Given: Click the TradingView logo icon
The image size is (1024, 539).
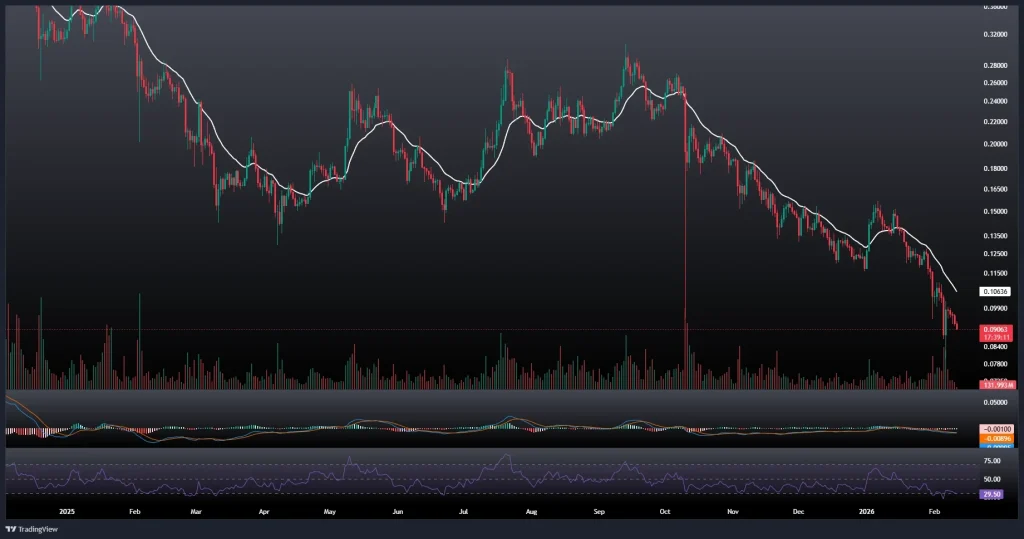Looking at the screenshot, I should (x=11, y=529).
